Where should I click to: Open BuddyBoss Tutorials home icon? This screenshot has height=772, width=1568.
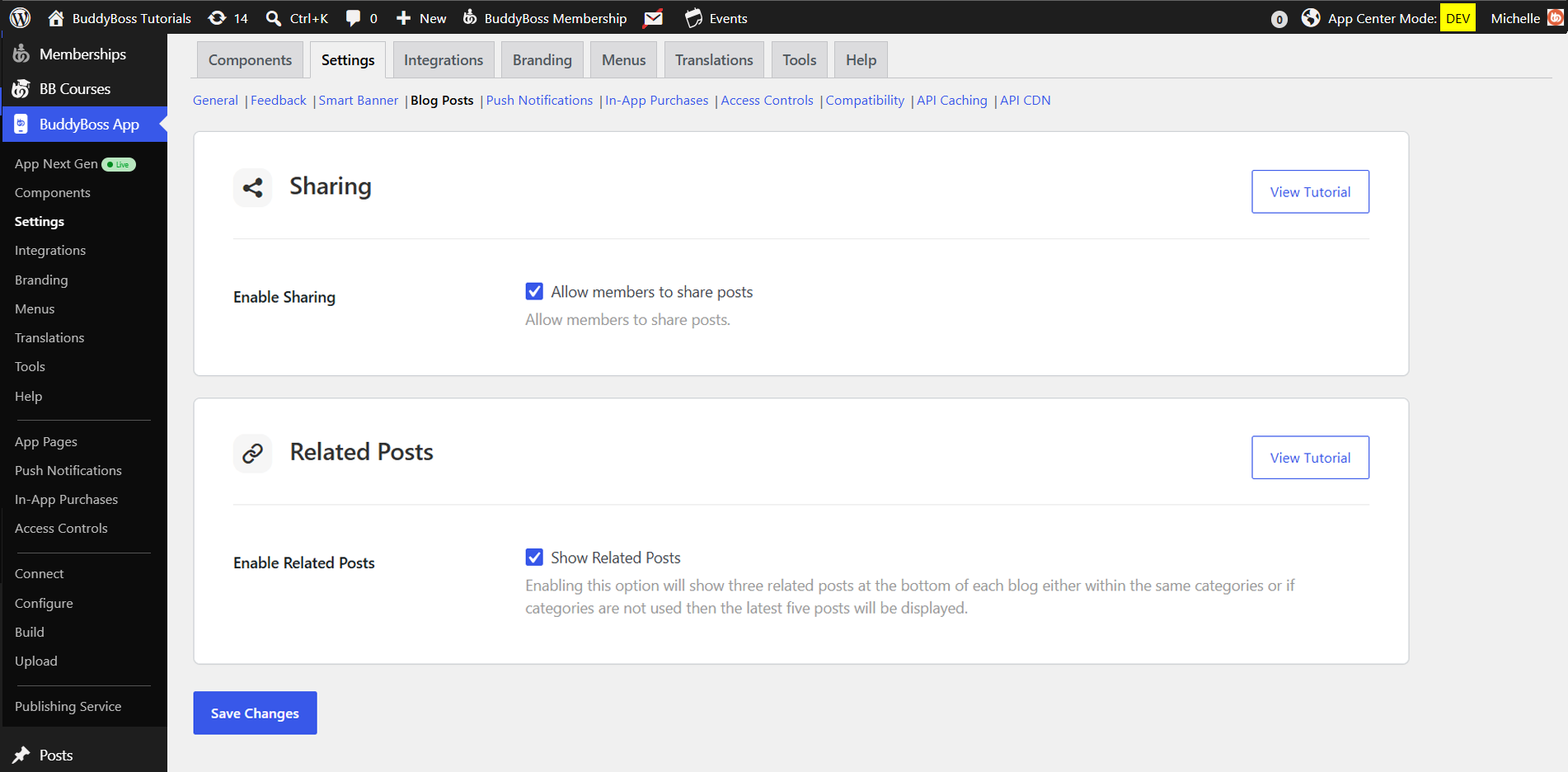tap(56, 17)
